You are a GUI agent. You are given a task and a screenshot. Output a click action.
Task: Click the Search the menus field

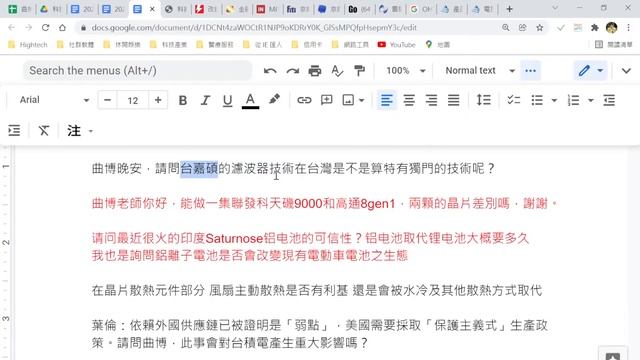tap(138, 71)
